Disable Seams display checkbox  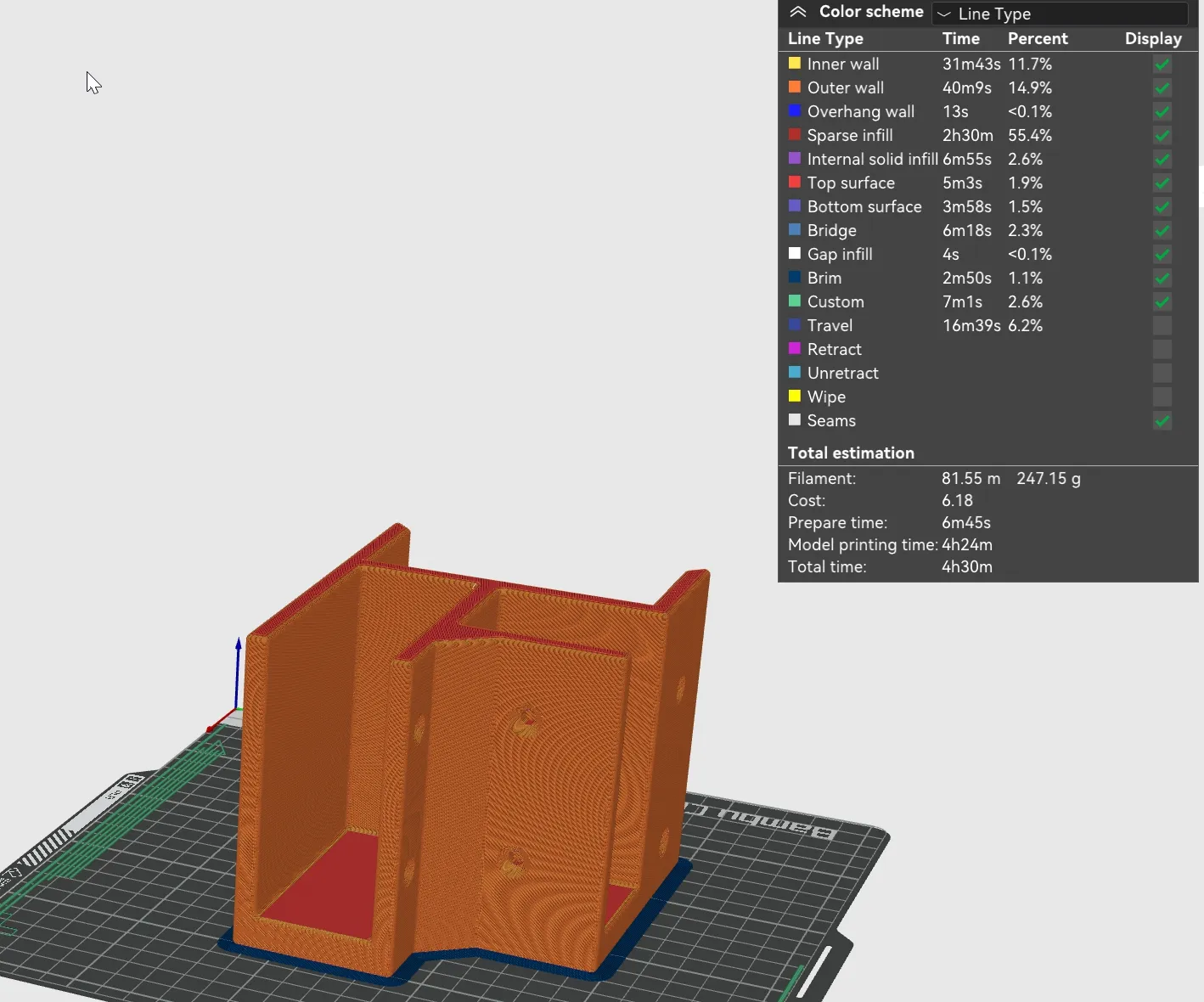coord(1162,420)
